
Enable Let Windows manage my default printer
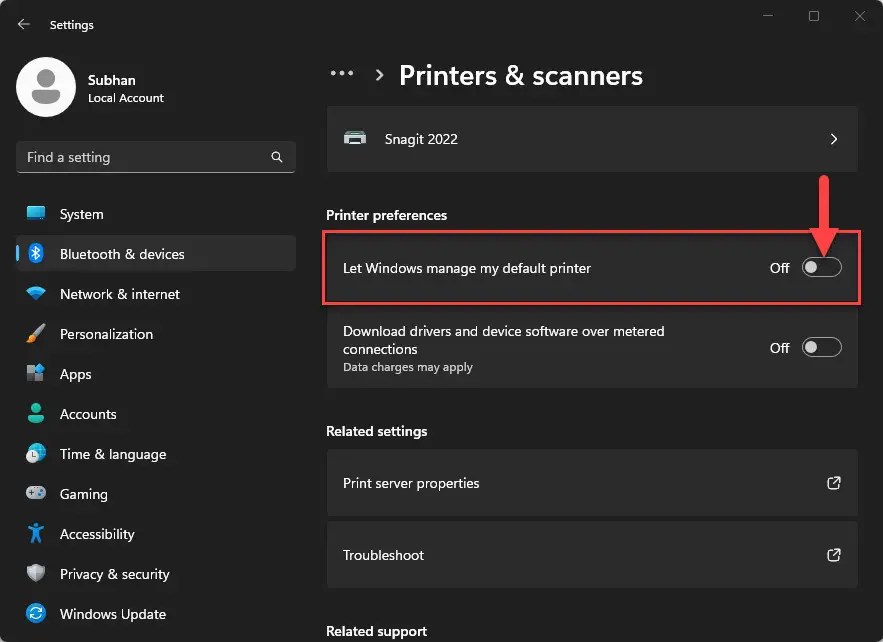pos(821,267)
